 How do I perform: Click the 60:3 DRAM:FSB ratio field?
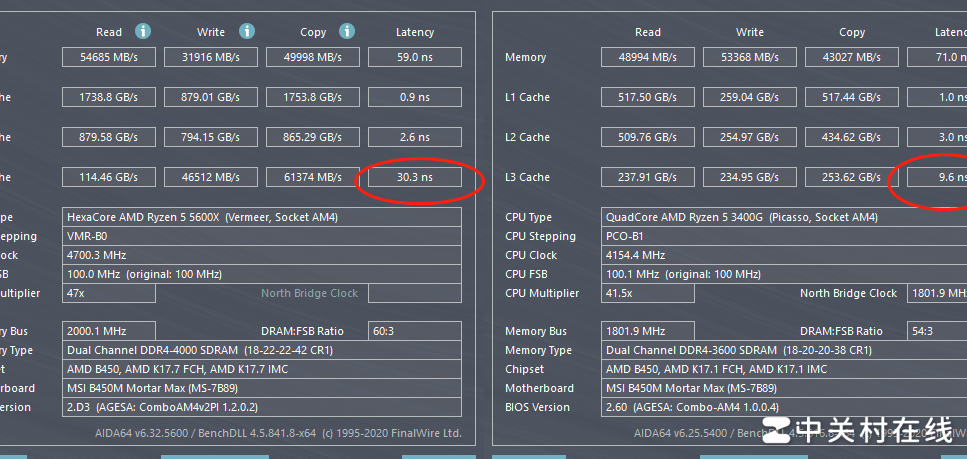tap(414, 331)
